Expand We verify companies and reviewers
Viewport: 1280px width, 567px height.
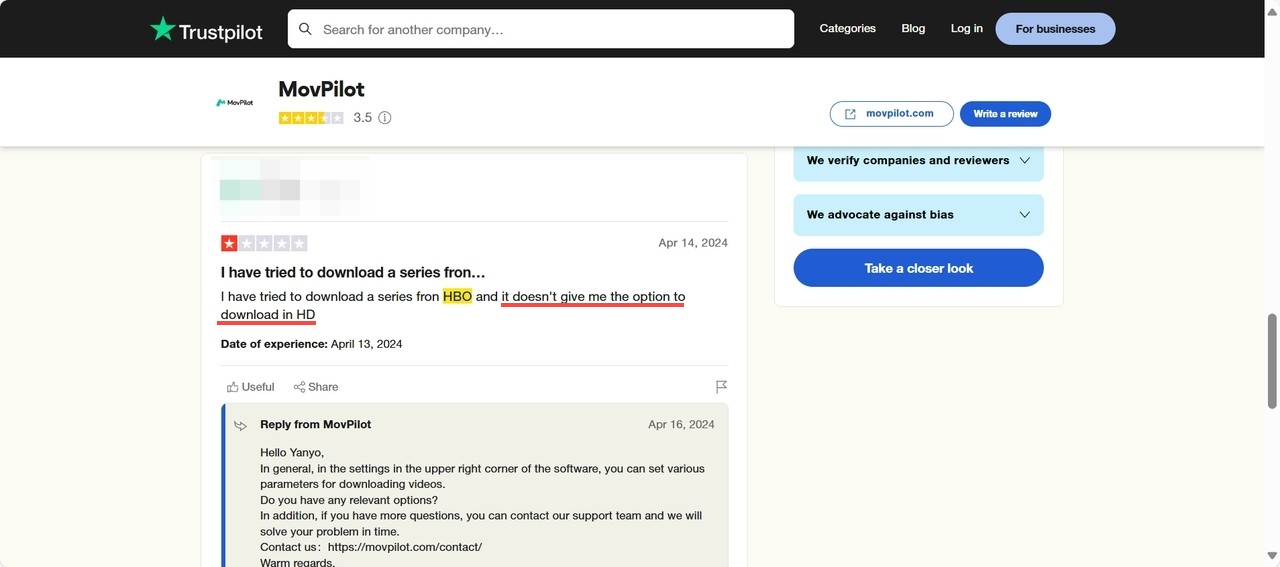(918, 160)
